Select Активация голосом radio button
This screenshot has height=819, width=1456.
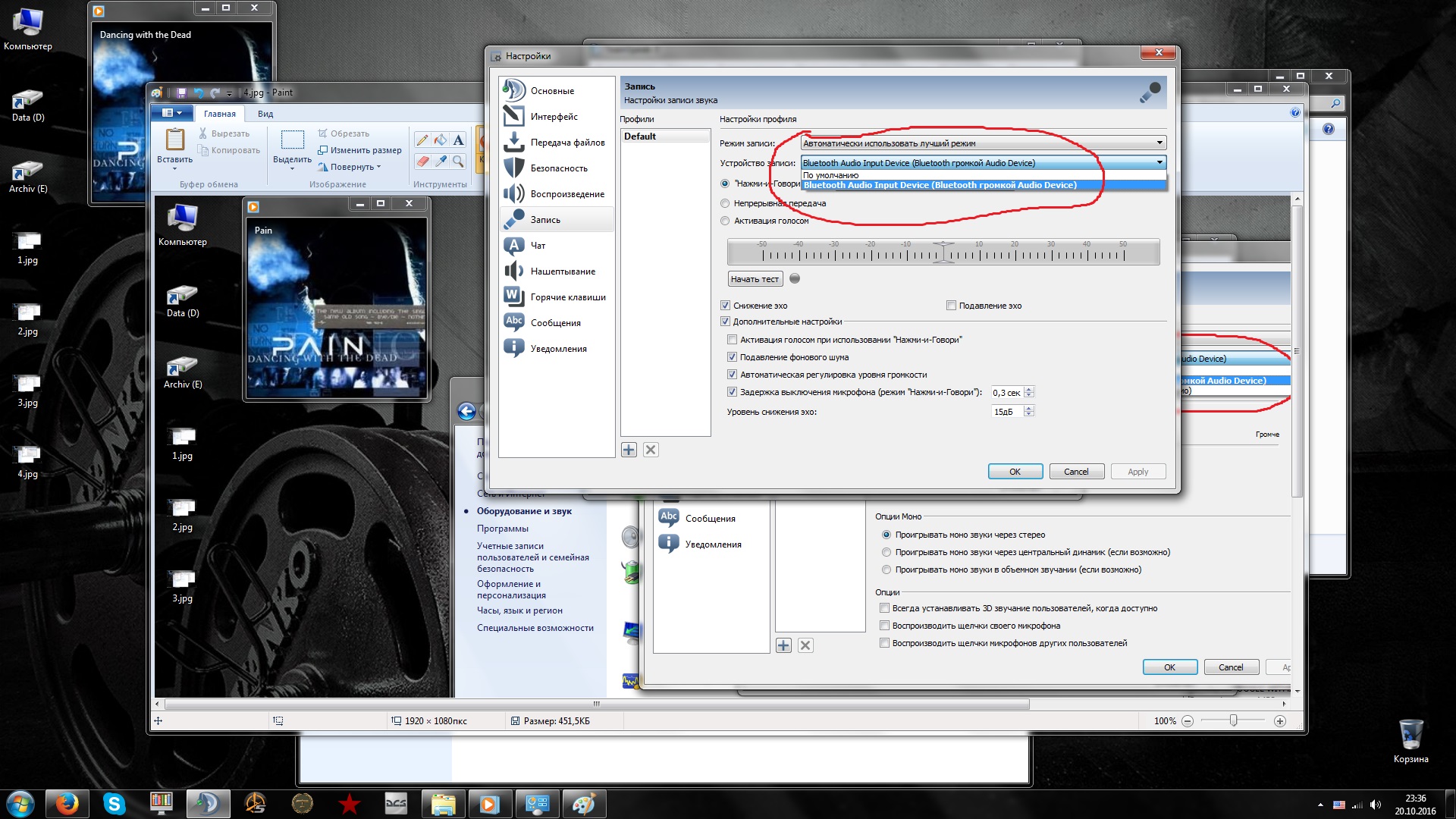[x=725, y=221]
